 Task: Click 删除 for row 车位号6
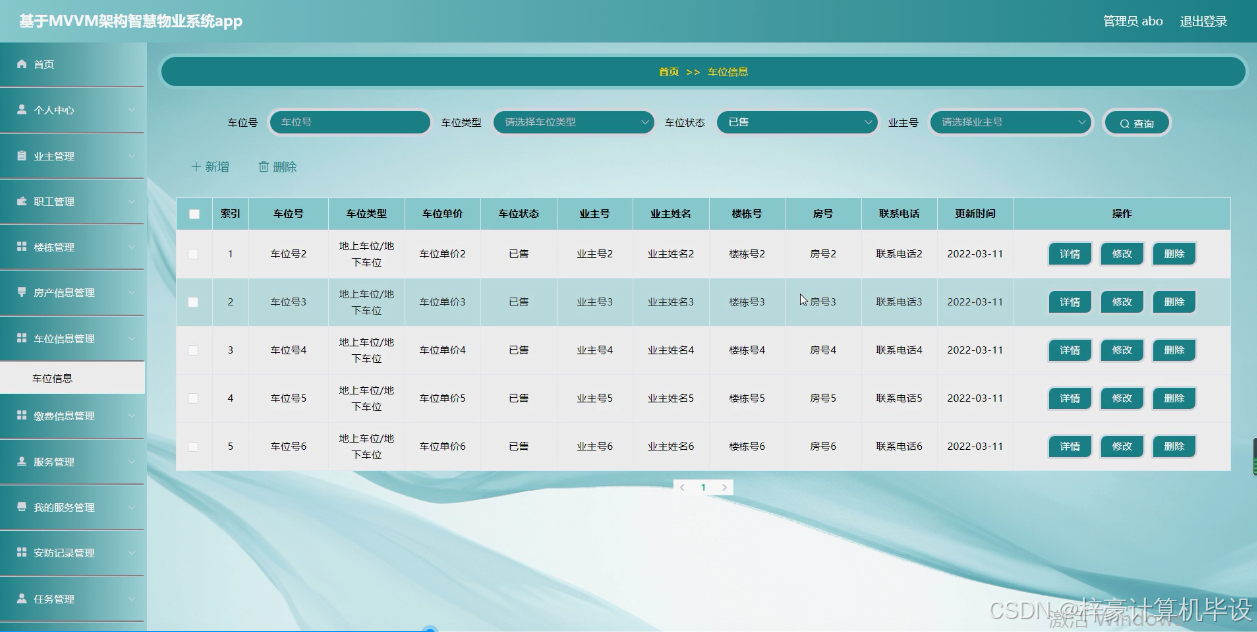(1174, 446)
